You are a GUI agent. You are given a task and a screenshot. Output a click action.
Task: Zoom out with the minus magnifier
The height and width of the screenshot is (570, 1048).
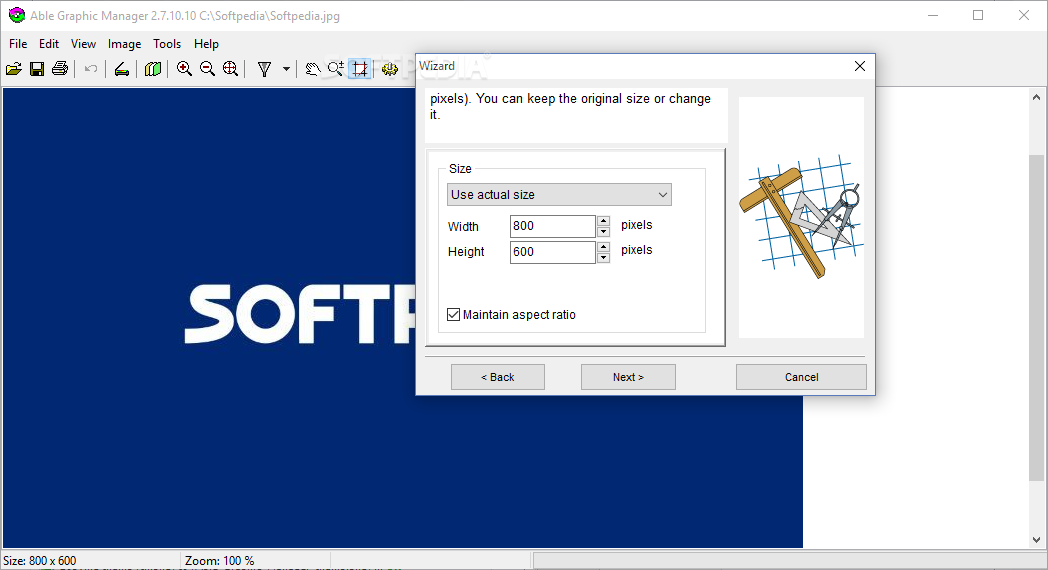[x=207, y=69]
